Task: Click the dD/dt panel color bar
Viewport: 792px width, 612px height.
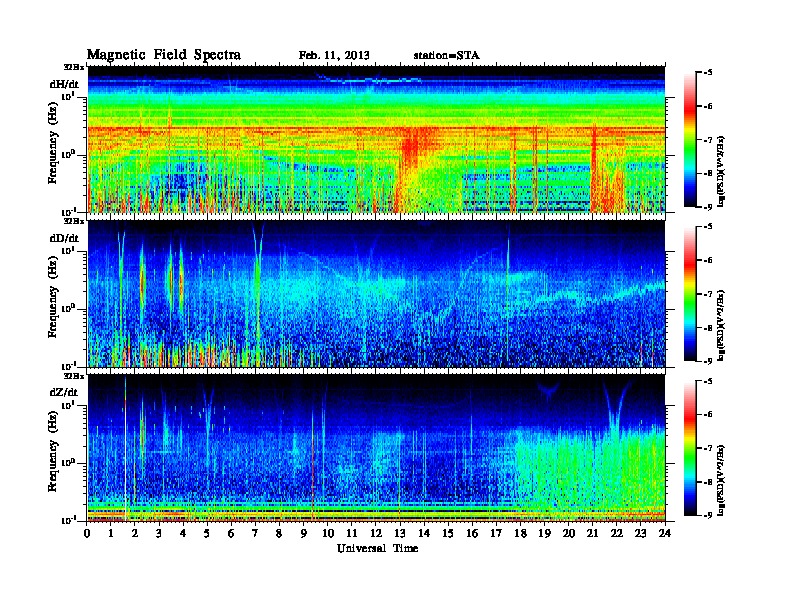Action: [x=690, y=293]
